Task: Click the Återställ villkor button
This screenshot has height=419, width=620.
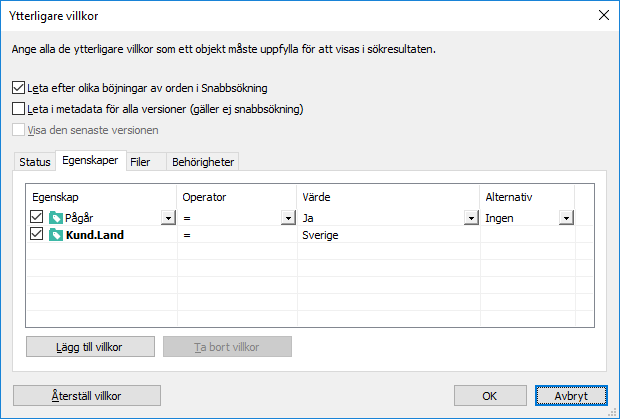Action: pyautogui.click(x=87, y=396)
